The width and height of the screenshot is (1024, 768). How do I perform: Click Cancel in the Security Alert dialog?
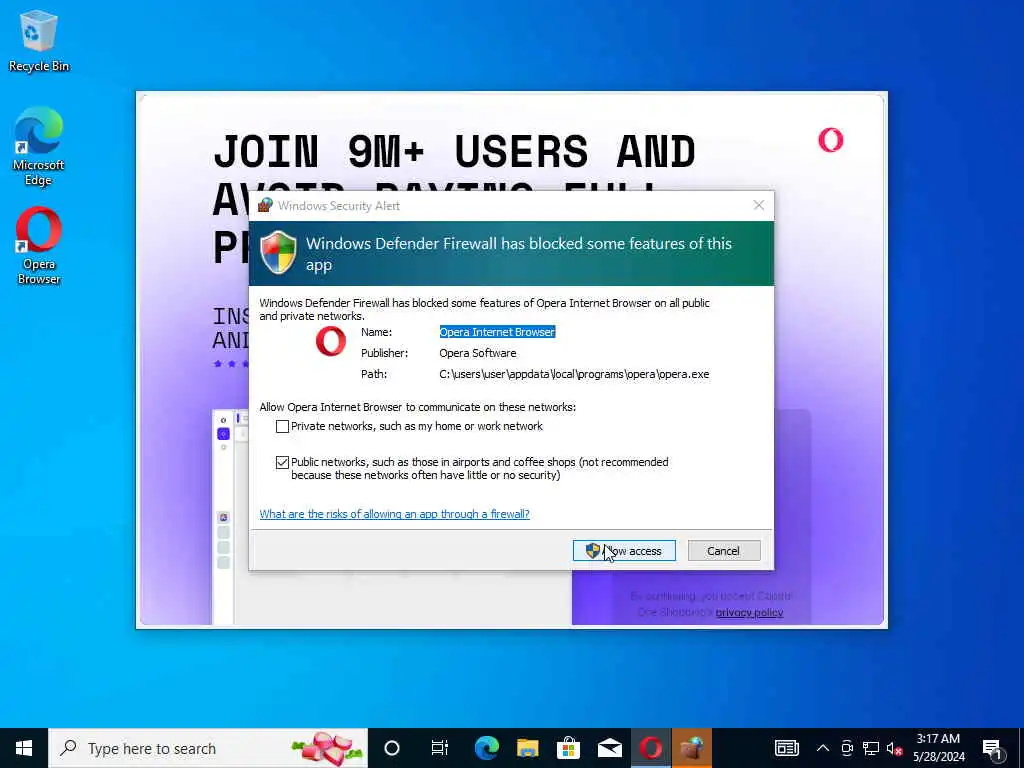724,551
